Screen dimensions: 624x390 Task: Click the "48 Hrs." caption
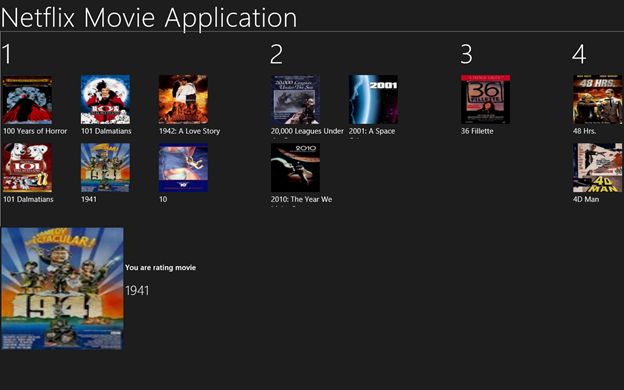(585, 131)
